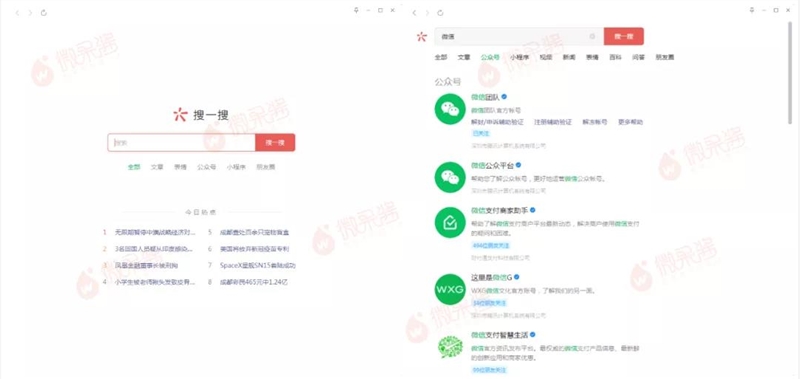
Task: Open hot topic 4 about 小学生被老师
Action: tap(155, 282)
